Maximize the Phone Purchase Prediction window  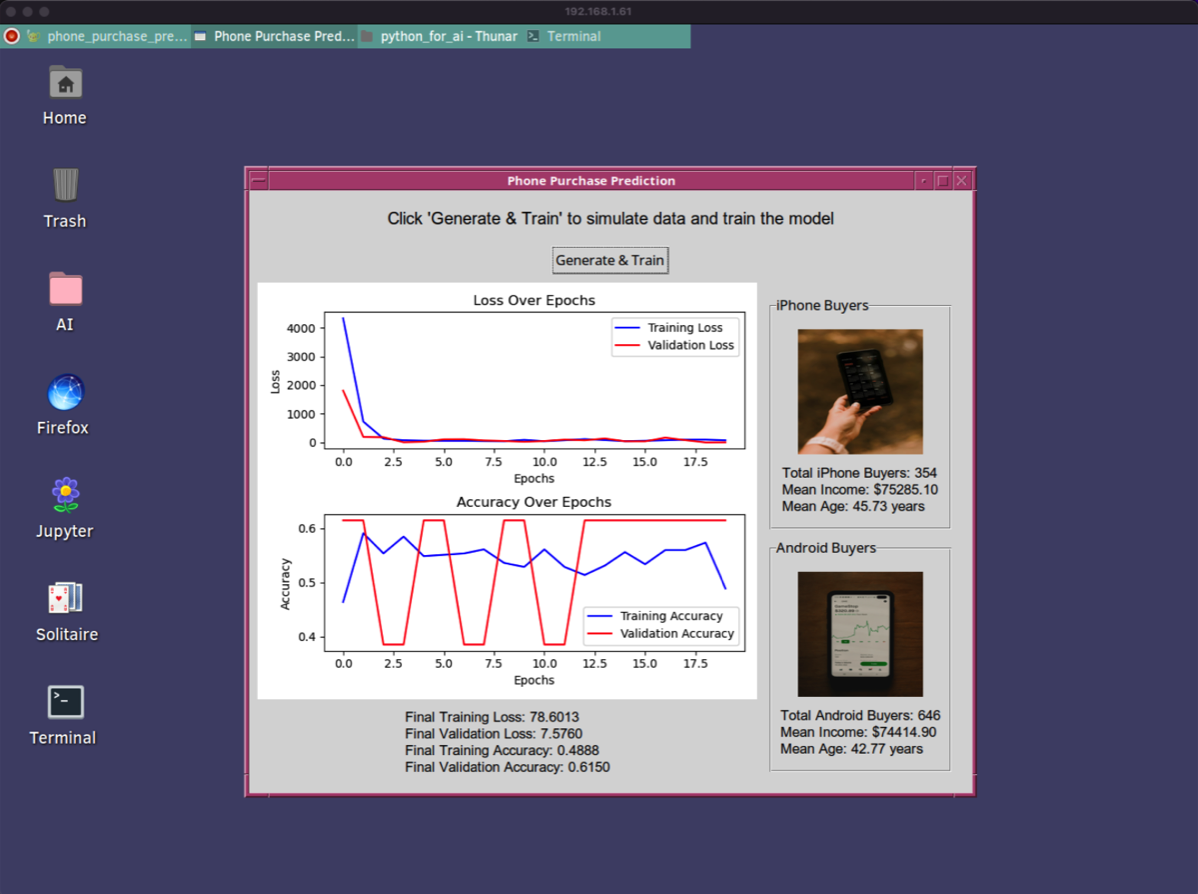click(x=942, y=181)
